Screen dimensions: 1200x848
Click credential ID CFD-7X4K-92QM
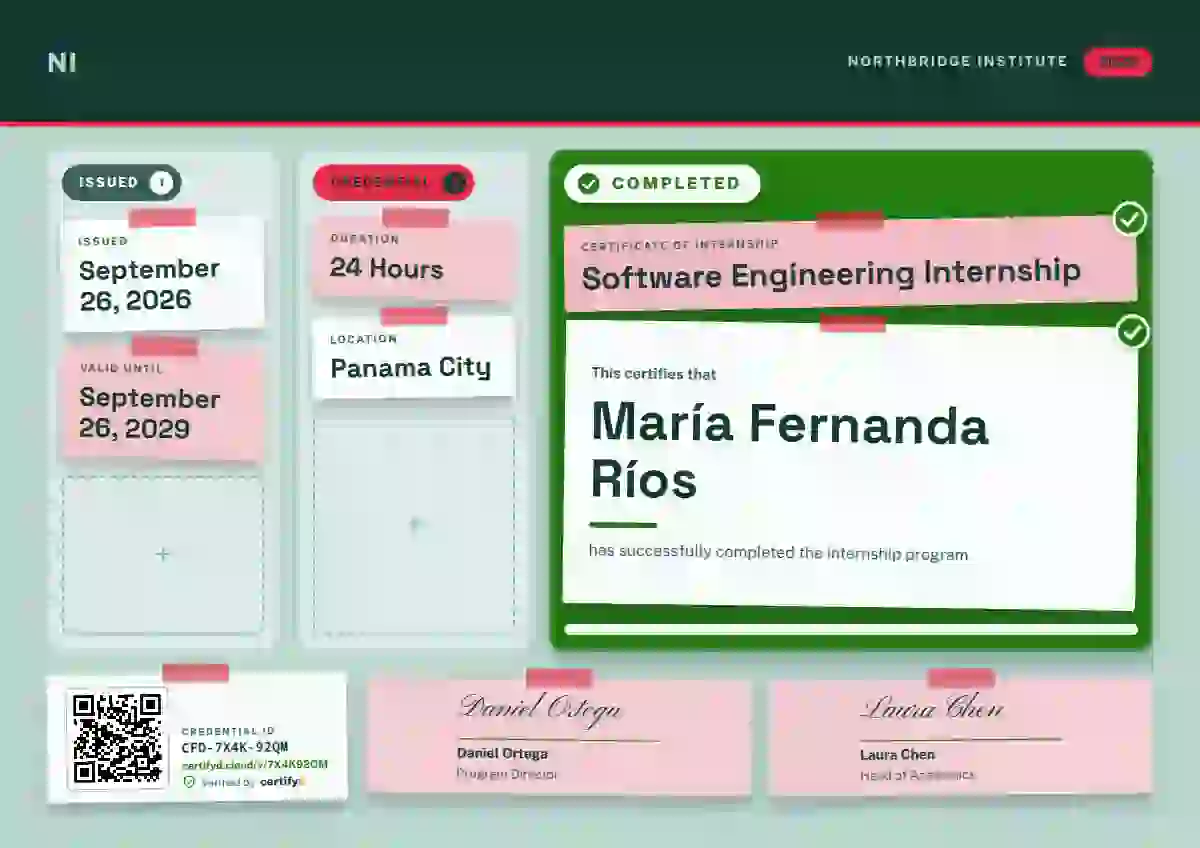click(235, 747)
